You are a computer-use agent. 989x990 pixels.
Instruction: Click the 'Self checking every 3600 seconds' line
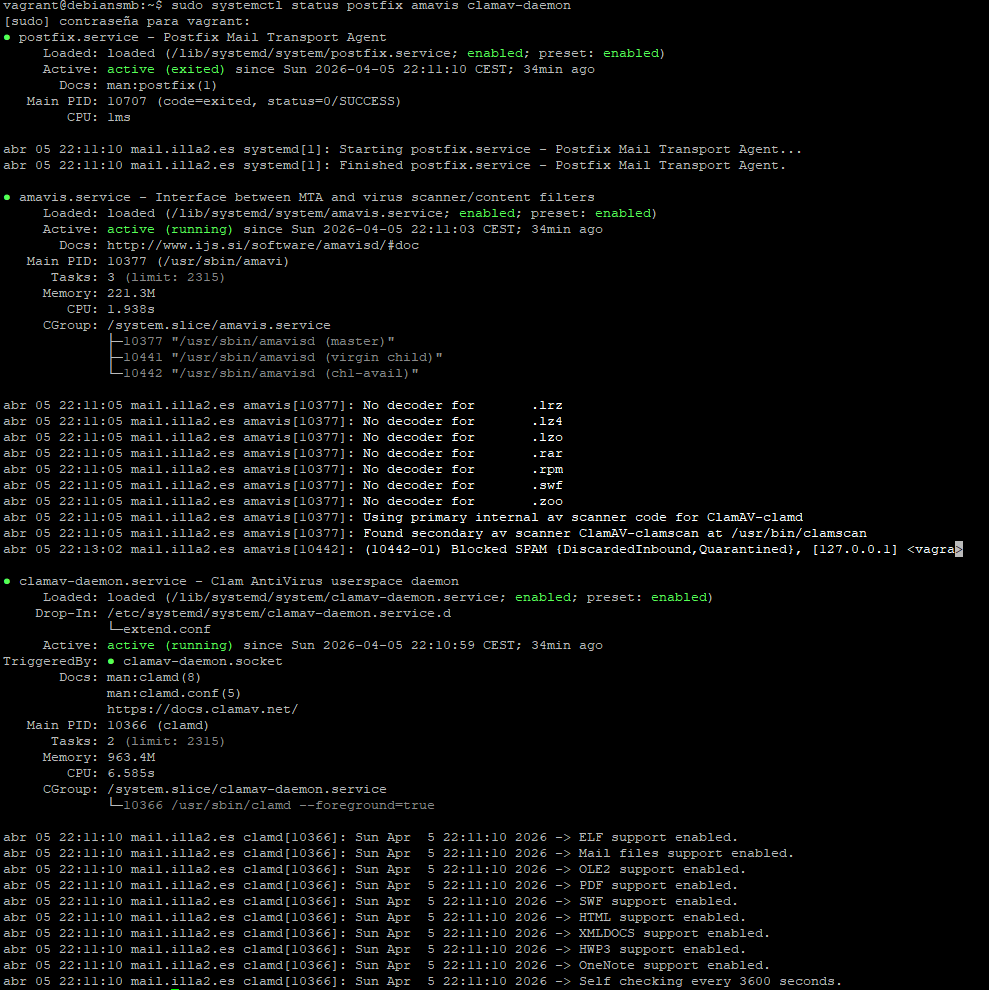[710, 982]
